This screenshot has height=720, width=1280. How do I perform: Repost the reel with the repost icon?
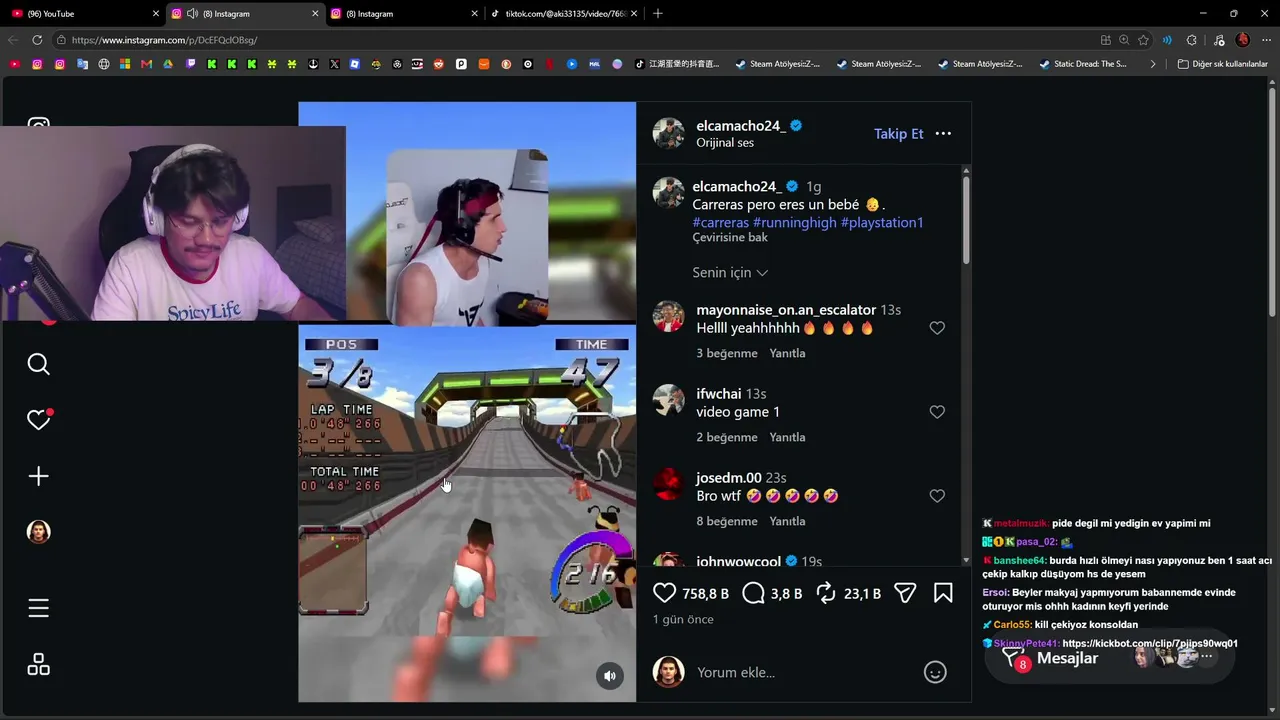pyautogui.click(x=826, y=593)
